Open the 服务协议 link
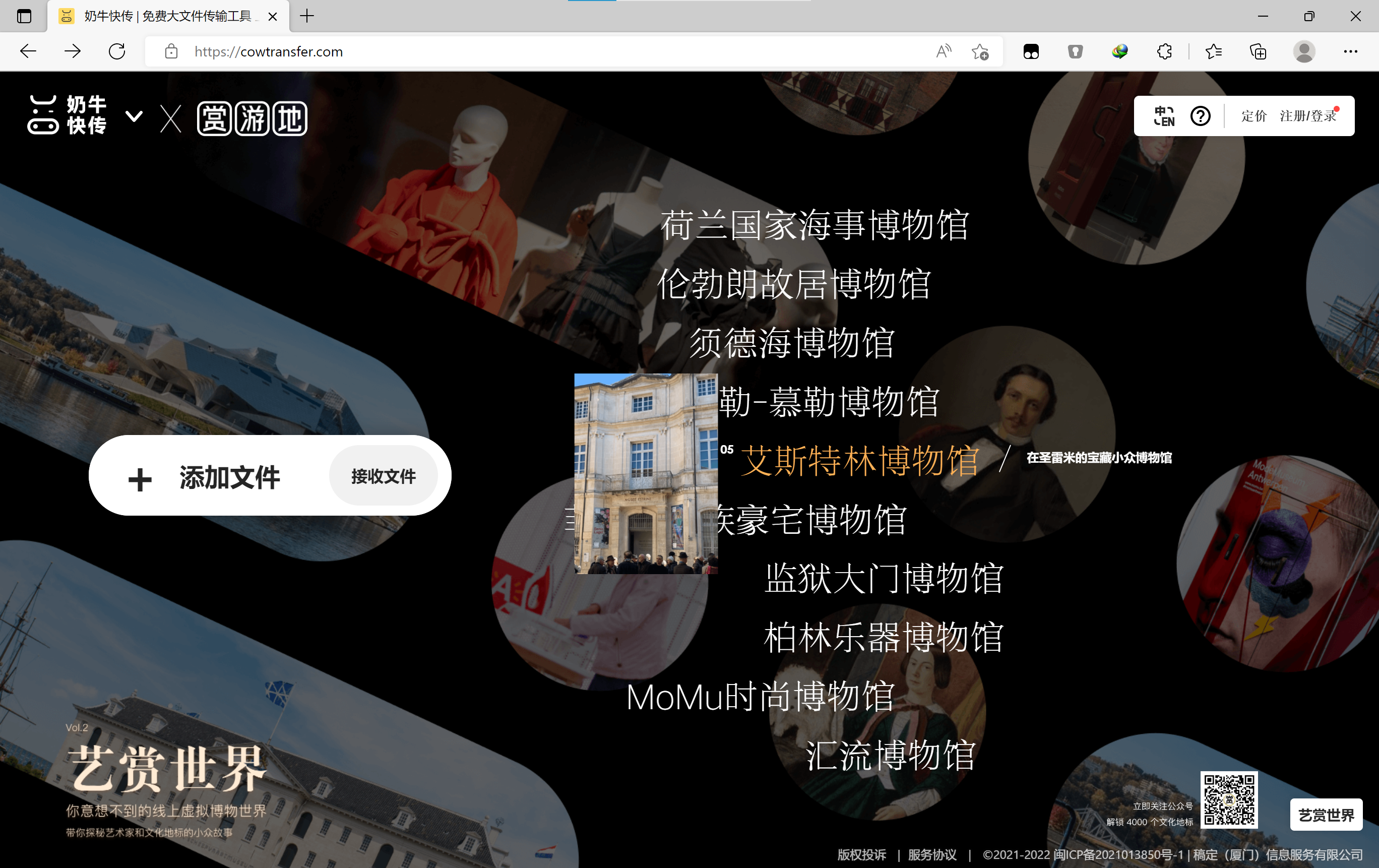The image size is (1379, 868). [x=932, y=854]
